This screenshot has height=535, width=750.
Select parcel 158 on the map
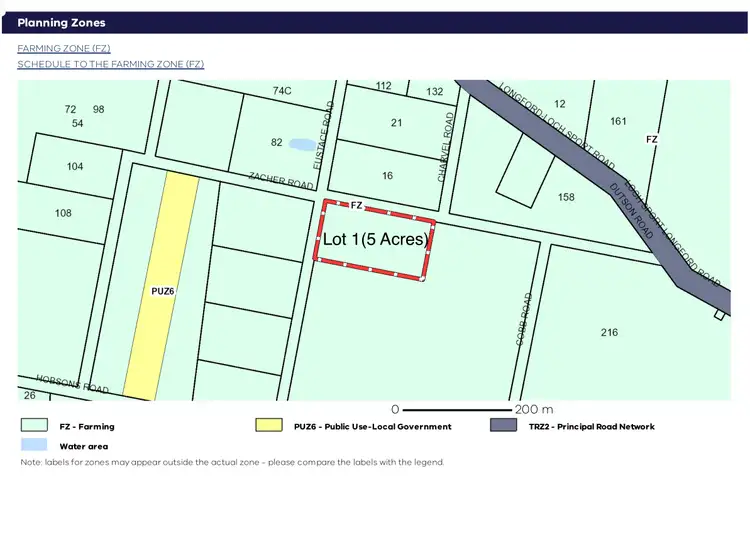point(566,197)
